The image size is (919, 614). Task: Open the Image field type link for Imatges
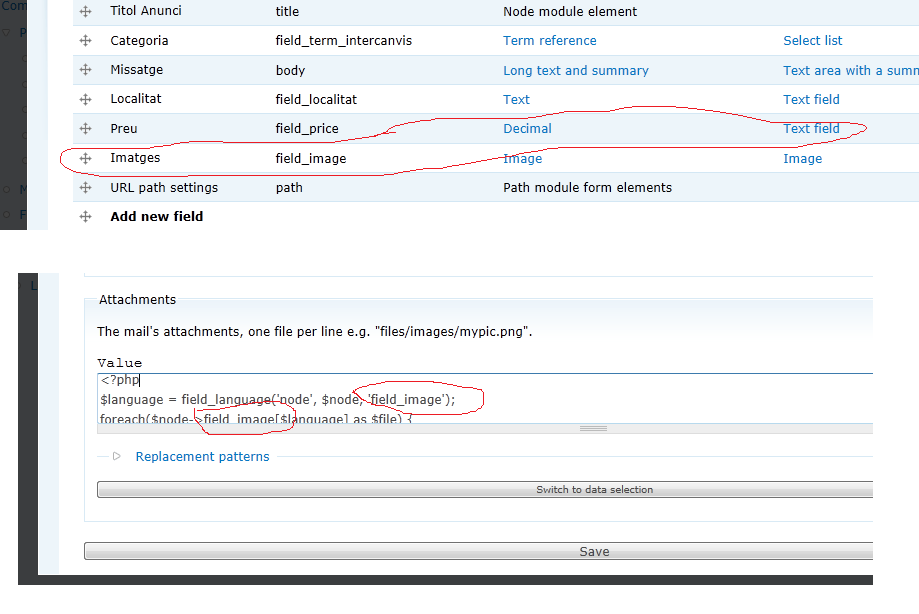[x=522, y=159]
